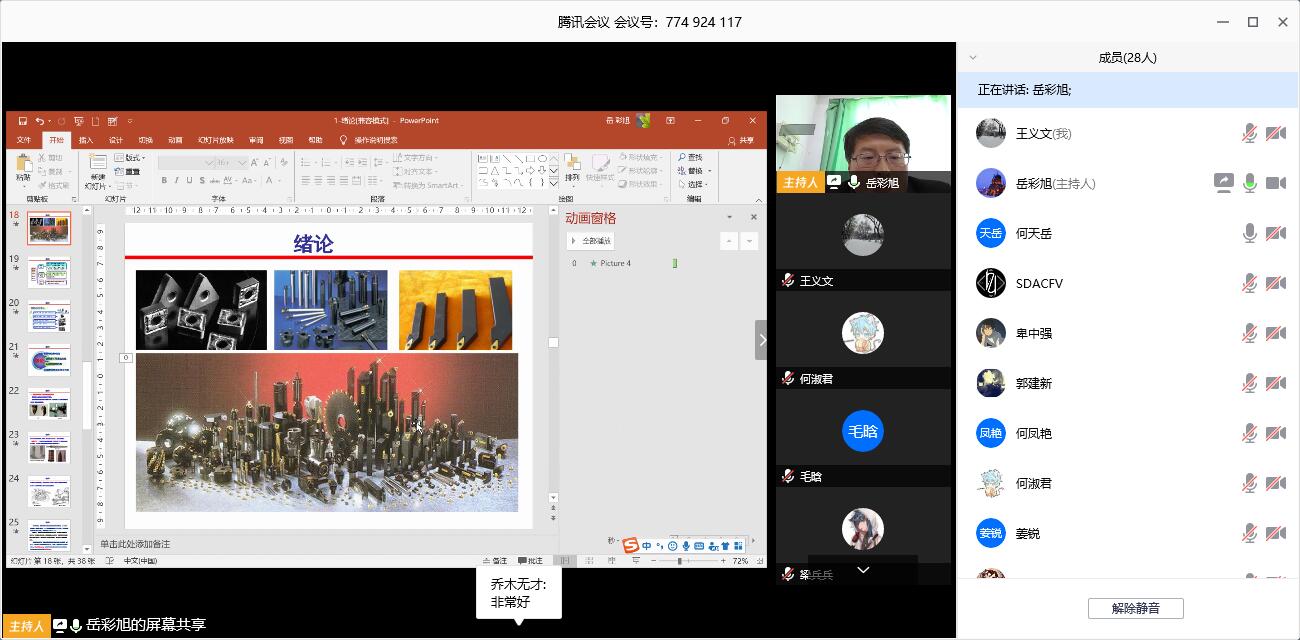This screenshot has height=640, width=1300.
Task: Apply Bold formatting with the B icon
Action: (163, 181)
